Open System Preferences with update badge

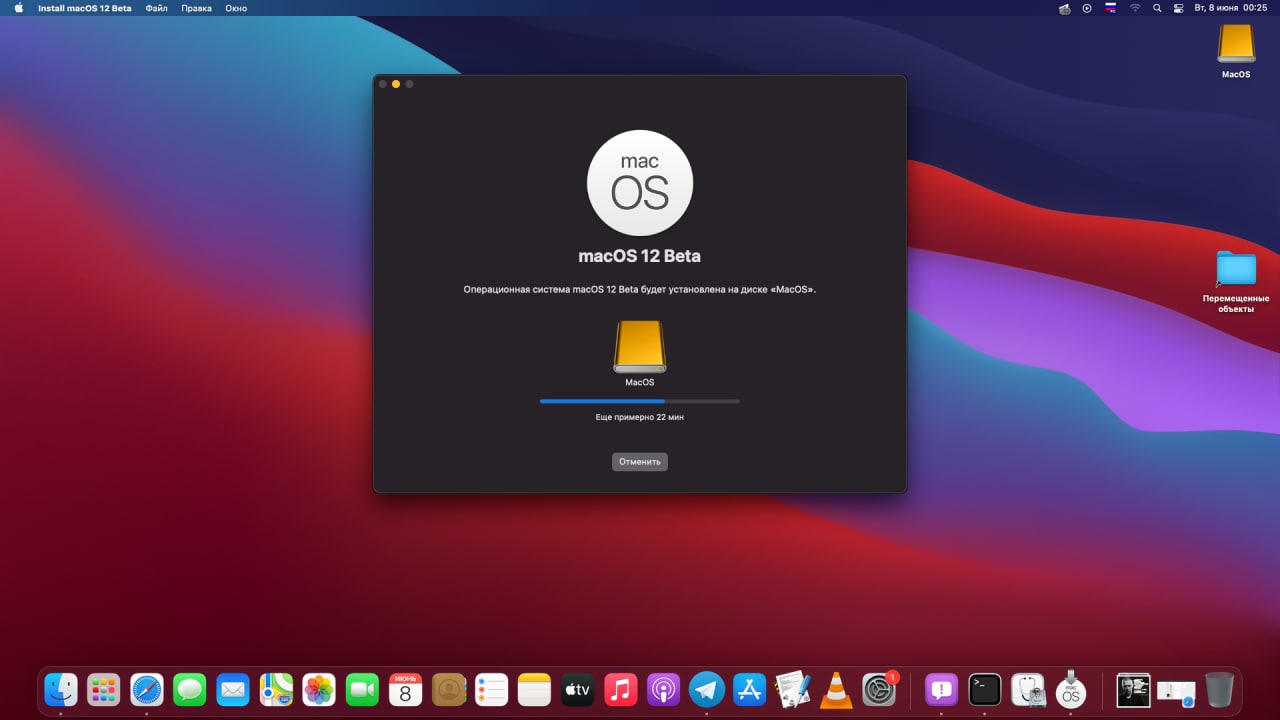(879, 689)
